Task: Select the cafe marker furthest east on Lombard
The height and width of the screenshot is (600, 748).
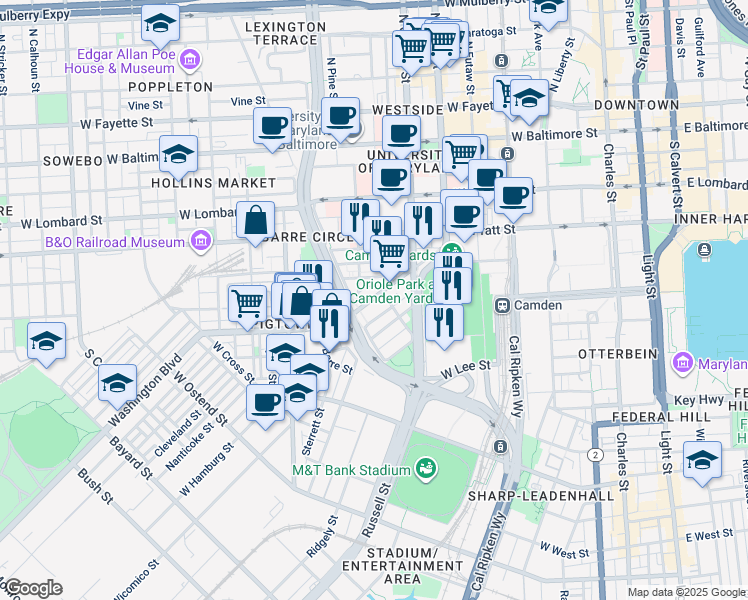Action: pyautogui.click(x=514, y=199)
